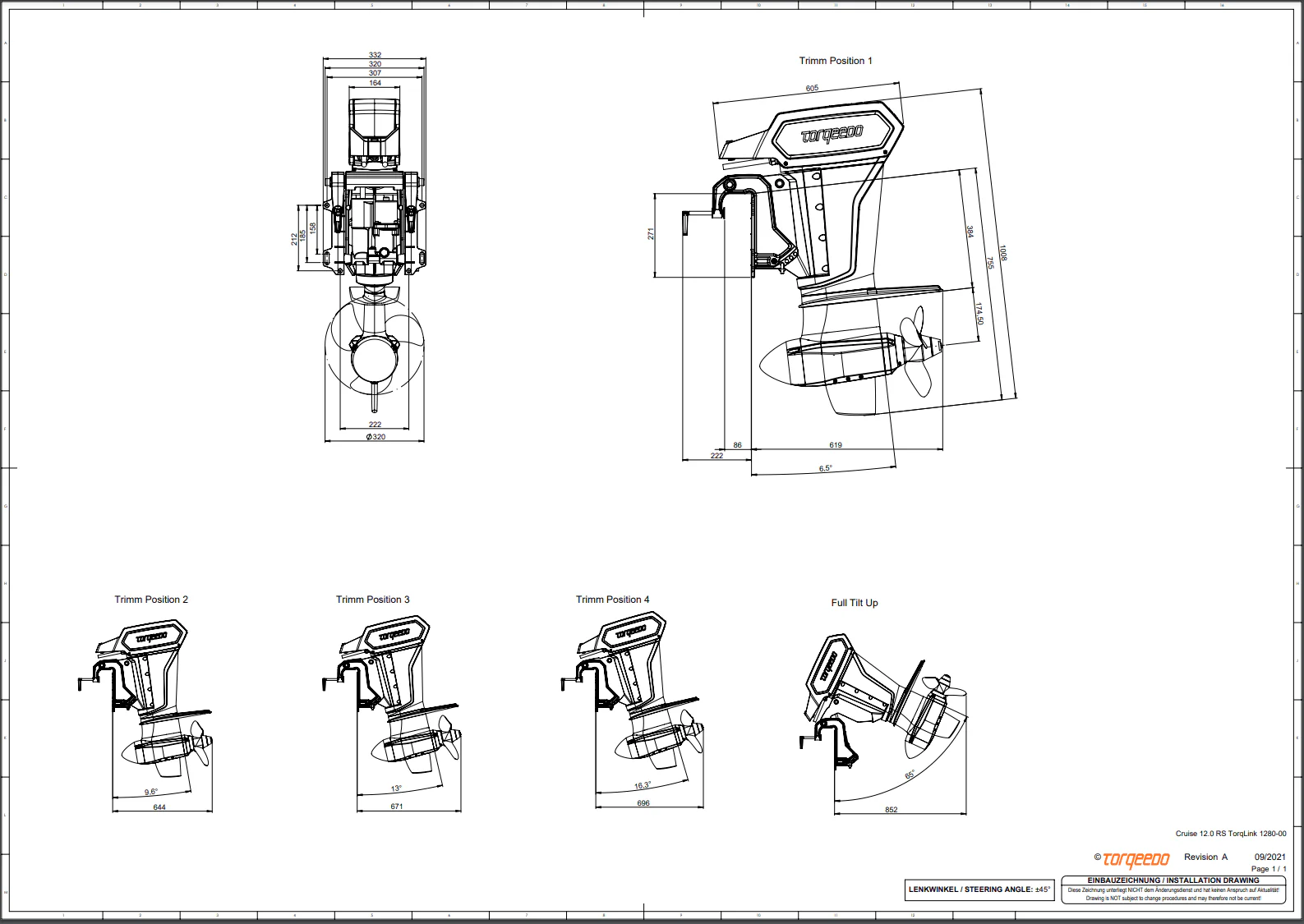The width and height of the screenshot is (1304, 924).
Task: Click the 1008 overall height dimension
Action: [1003, 252]
